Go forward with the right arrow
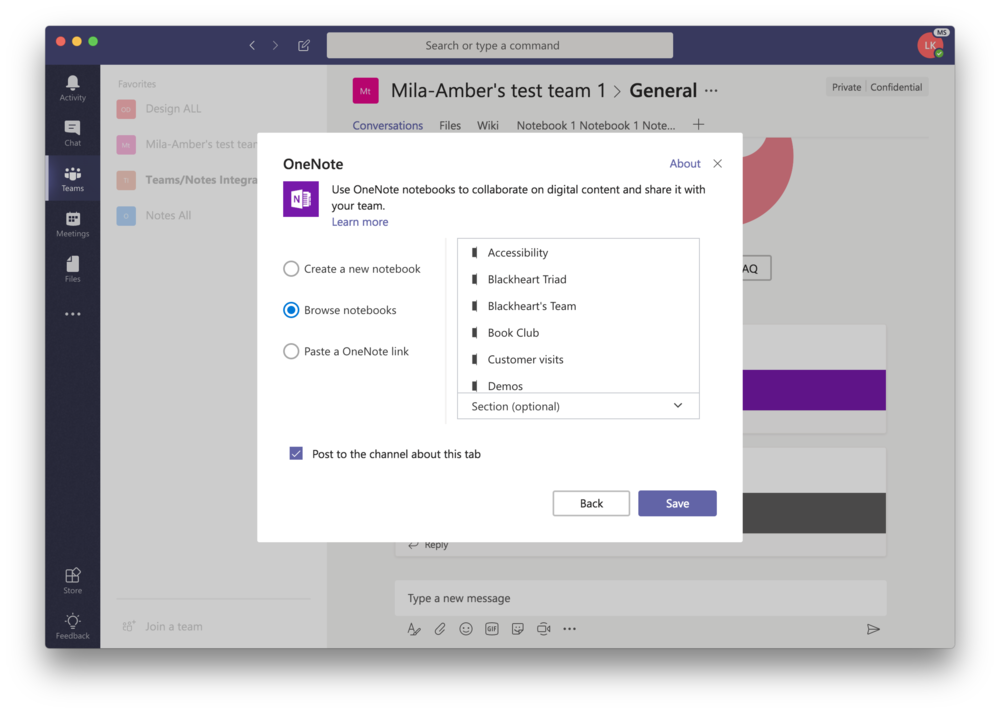 tap(276, 45)
